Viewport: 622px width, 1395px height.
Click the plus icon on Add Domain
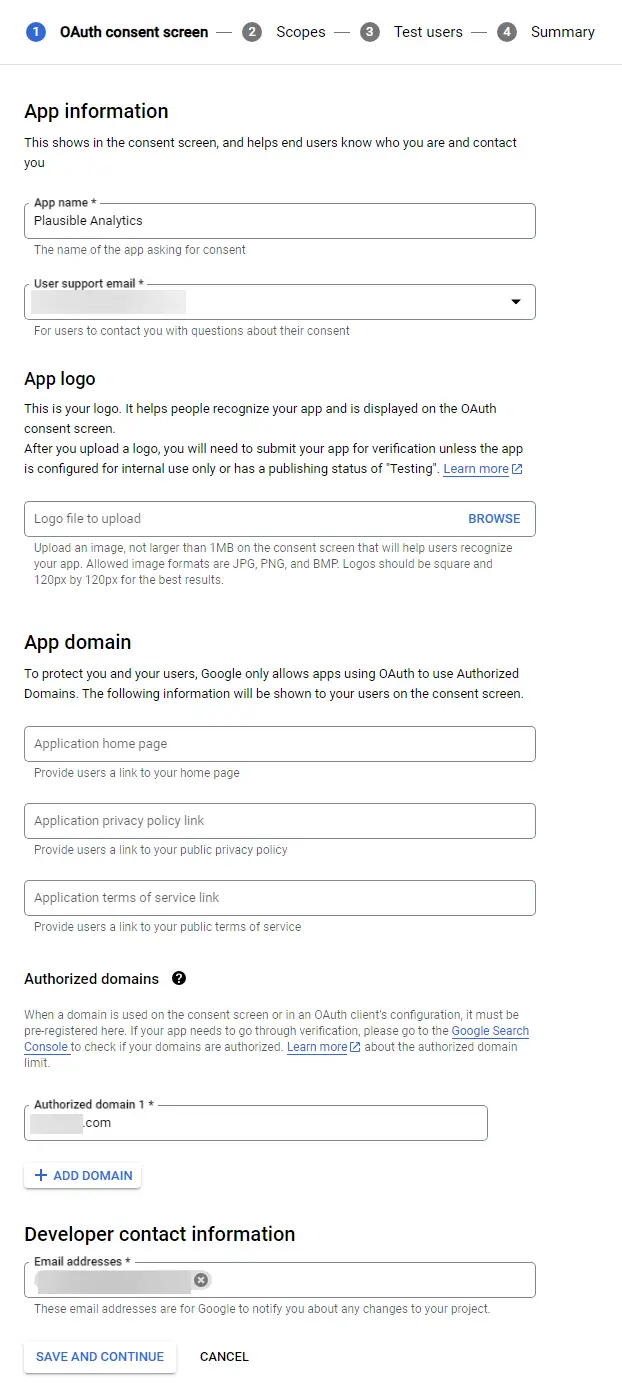[41, 1176]
